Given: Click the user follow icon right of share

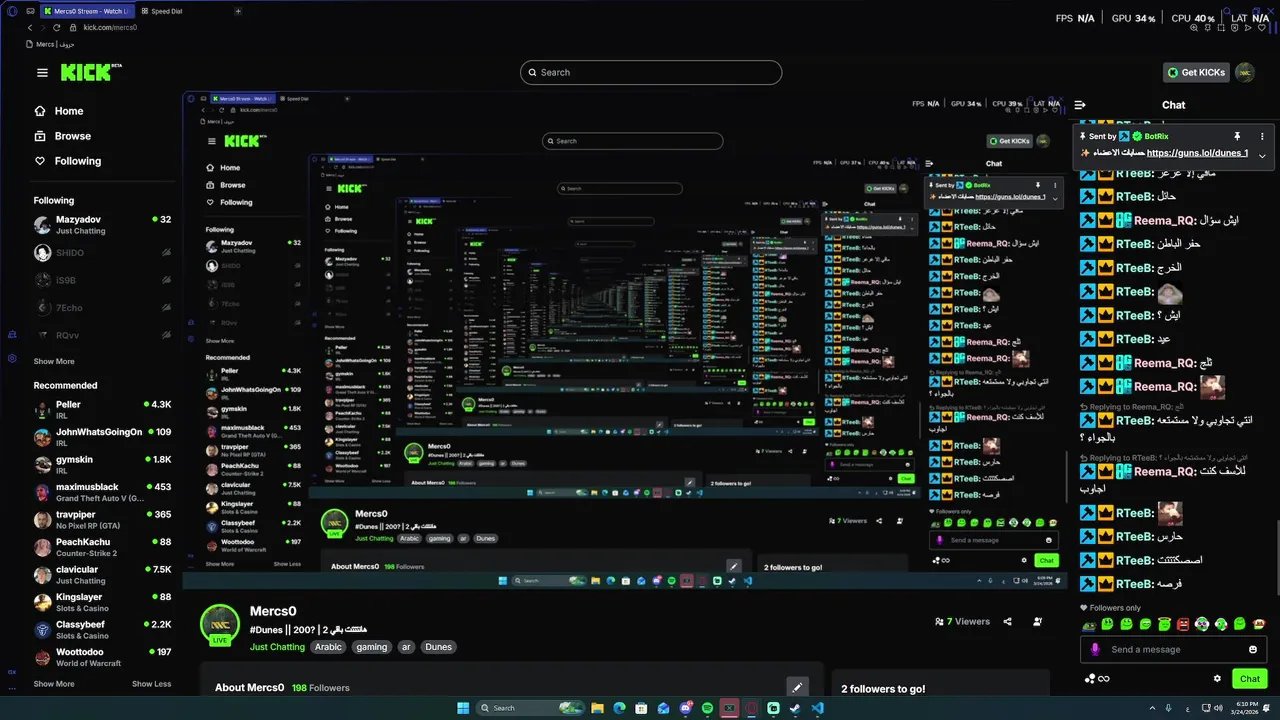Looking at the screenshot, I should click(1037, 621).
